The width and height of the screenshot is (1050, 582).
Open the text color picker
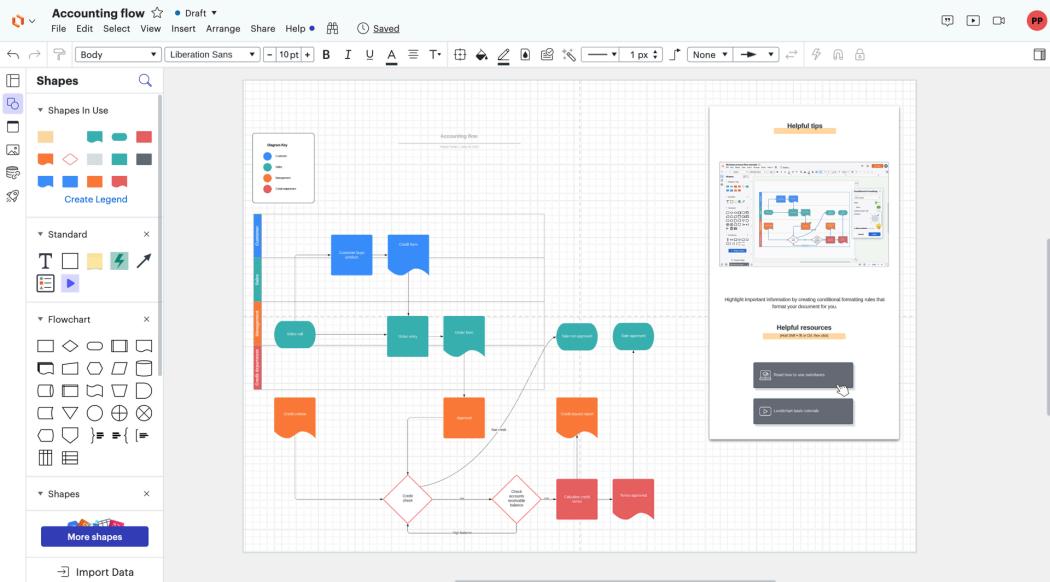pos(392,56)
